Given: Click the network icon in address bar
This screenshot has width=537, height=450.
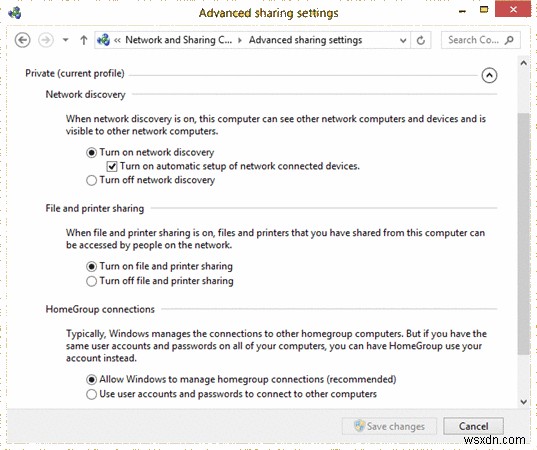Looking at the screenshot, I should 103,40.
